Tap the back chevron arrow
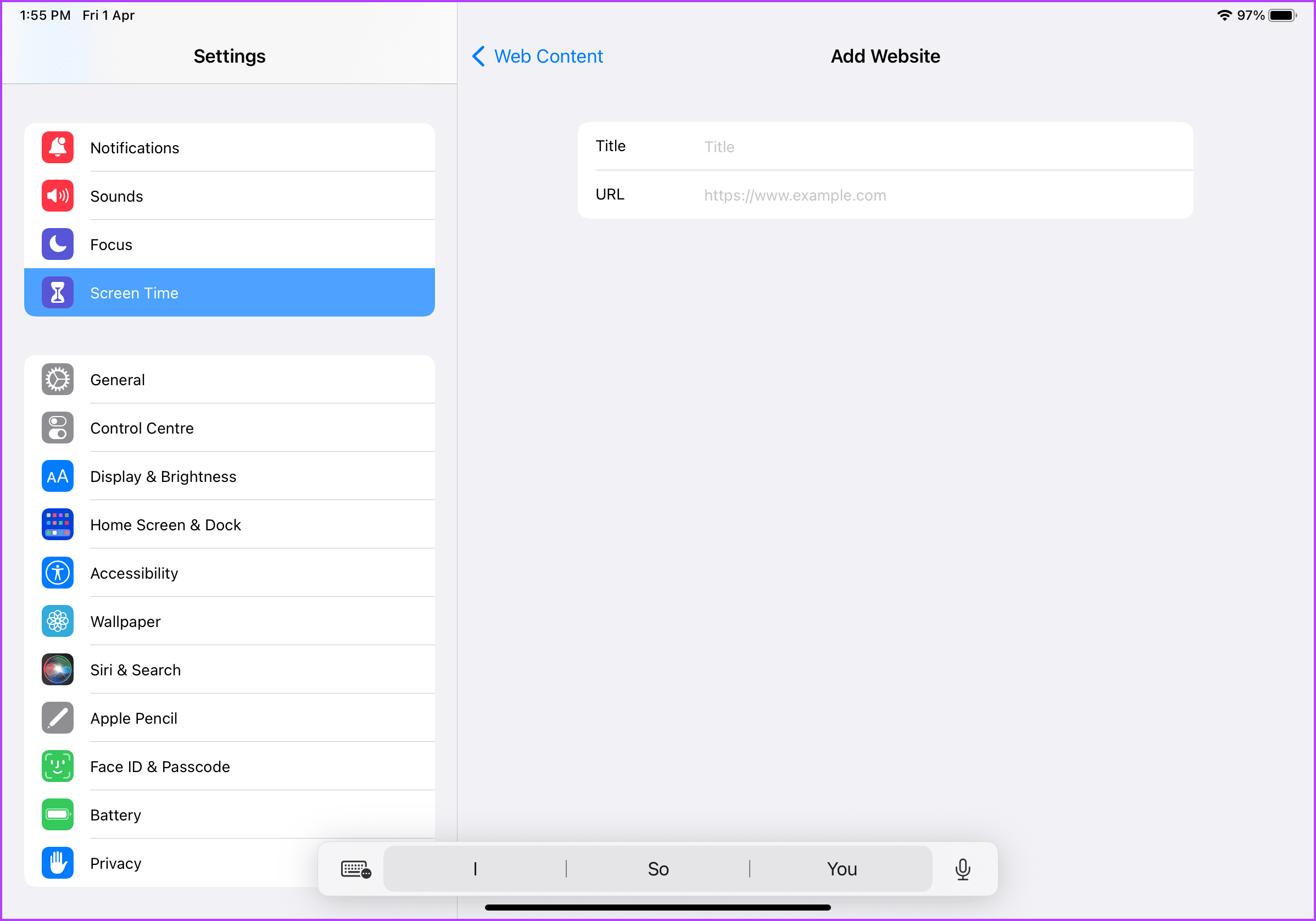The height and width of the screenshot is (921, 1316). pos(478,56)
